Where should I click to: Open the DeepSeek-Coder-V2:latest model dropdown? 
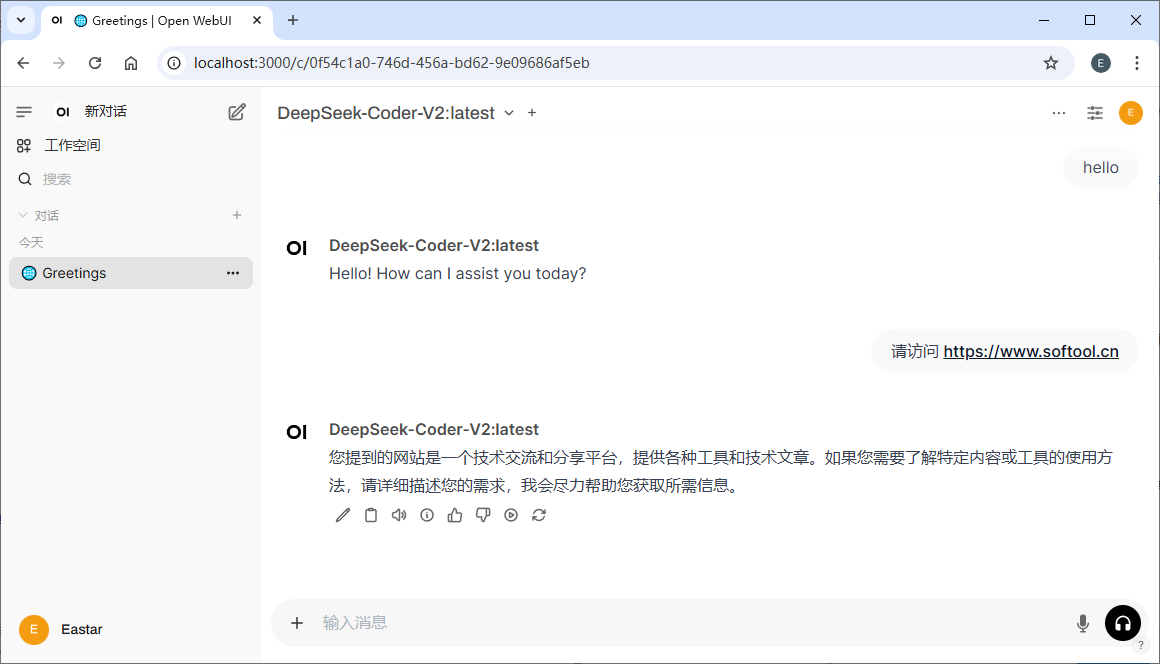click(x=396, y=113)
